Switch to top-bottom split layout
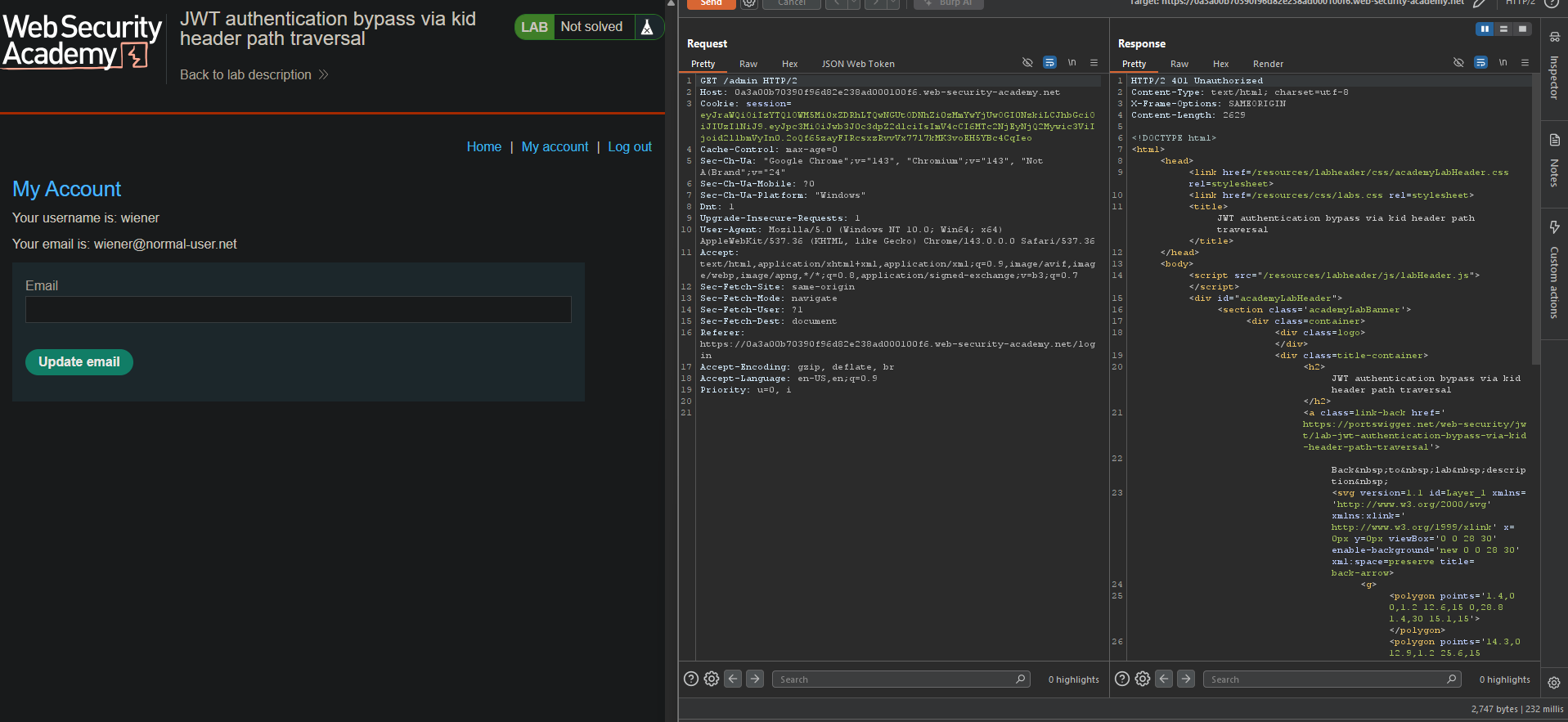Viewport: 1568px width, 722px height. tap(1503, 29)
